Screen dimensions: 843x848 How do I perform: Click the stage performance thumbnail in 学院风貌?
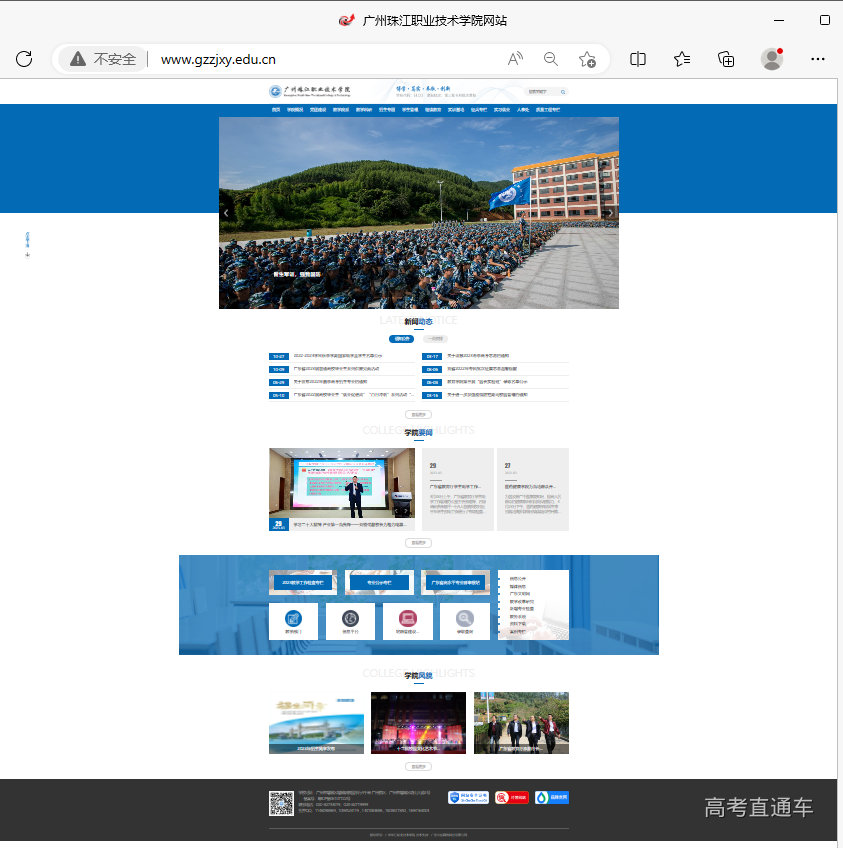click(x=418, y=722)
